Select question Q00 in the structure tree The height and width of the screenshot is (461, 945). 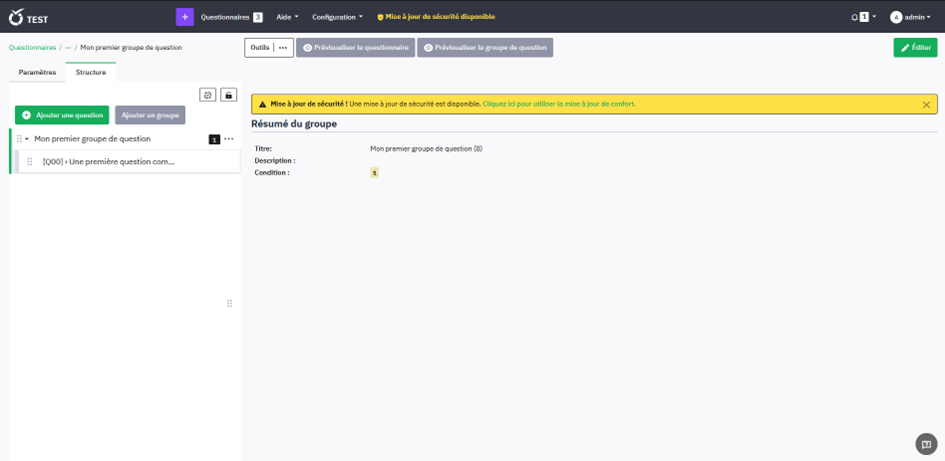(109, 161)
